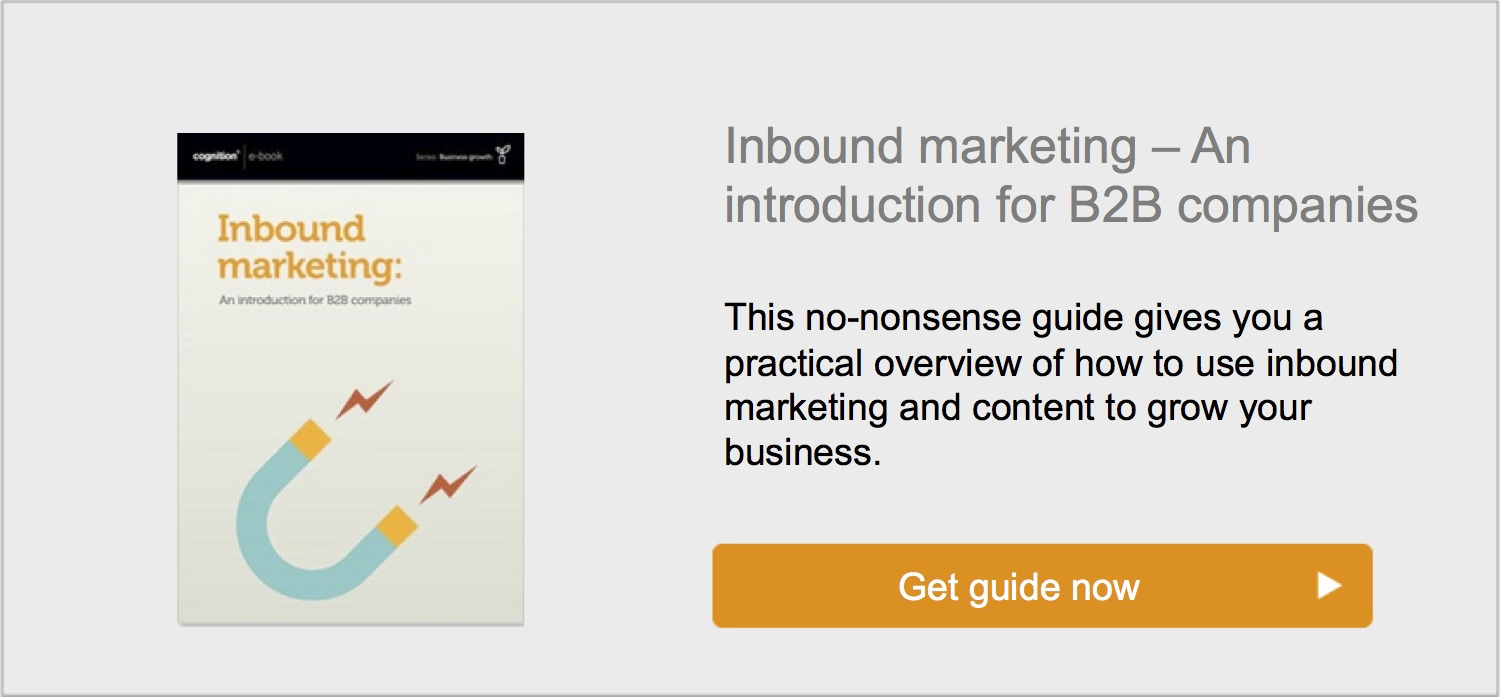
Task: Click the "introduction for B2B companies" heading line
Action: tap(1071, 205)
